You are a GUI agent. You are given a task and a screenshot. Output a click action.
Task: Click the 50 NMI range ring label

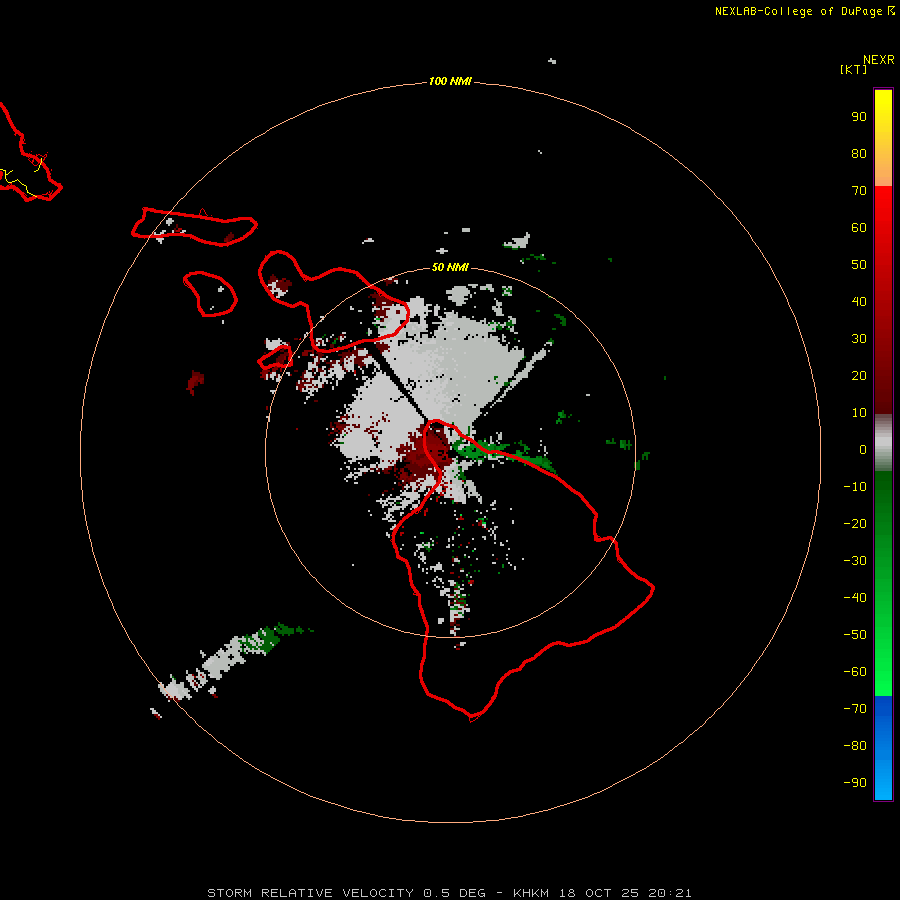[450, 267]
